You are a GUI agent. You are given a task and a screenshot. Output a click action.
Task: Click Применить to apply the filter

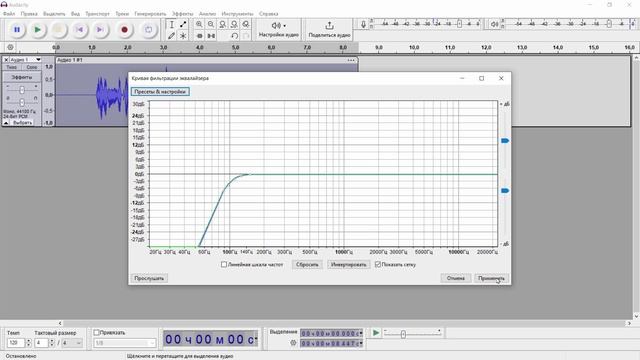click(491, 278)
